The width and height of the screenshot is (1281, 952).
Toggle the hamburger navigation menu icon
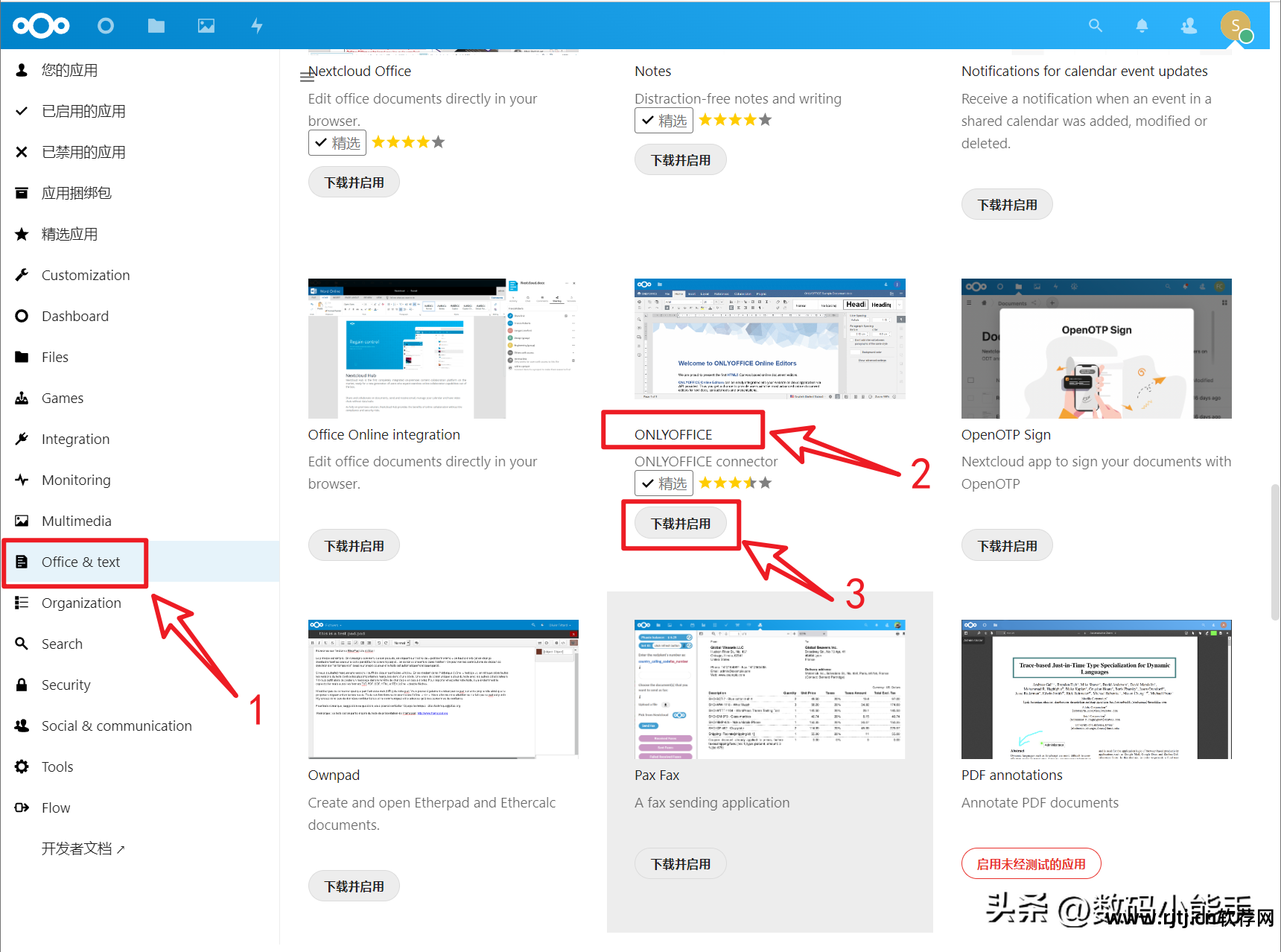tap(307, 76)
